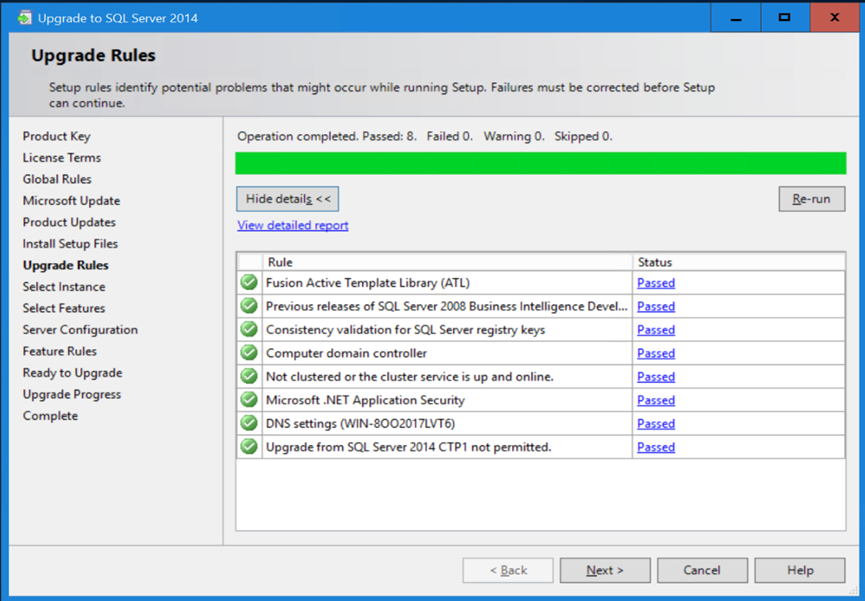Collapse details with Hide details button
The image size is (865, 601).
(x=287, y=199)
